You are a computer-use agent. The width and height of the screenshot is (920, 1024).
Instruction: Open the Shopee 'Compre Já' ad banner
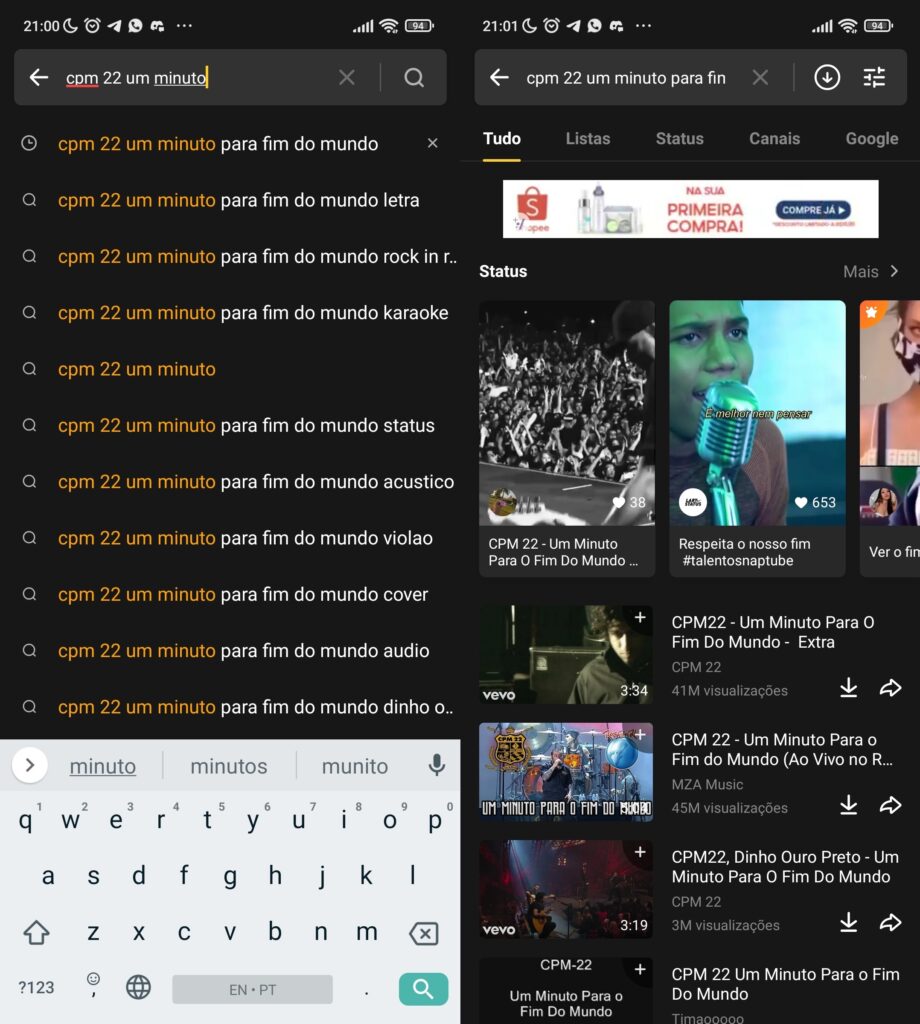tap(690, 209)
